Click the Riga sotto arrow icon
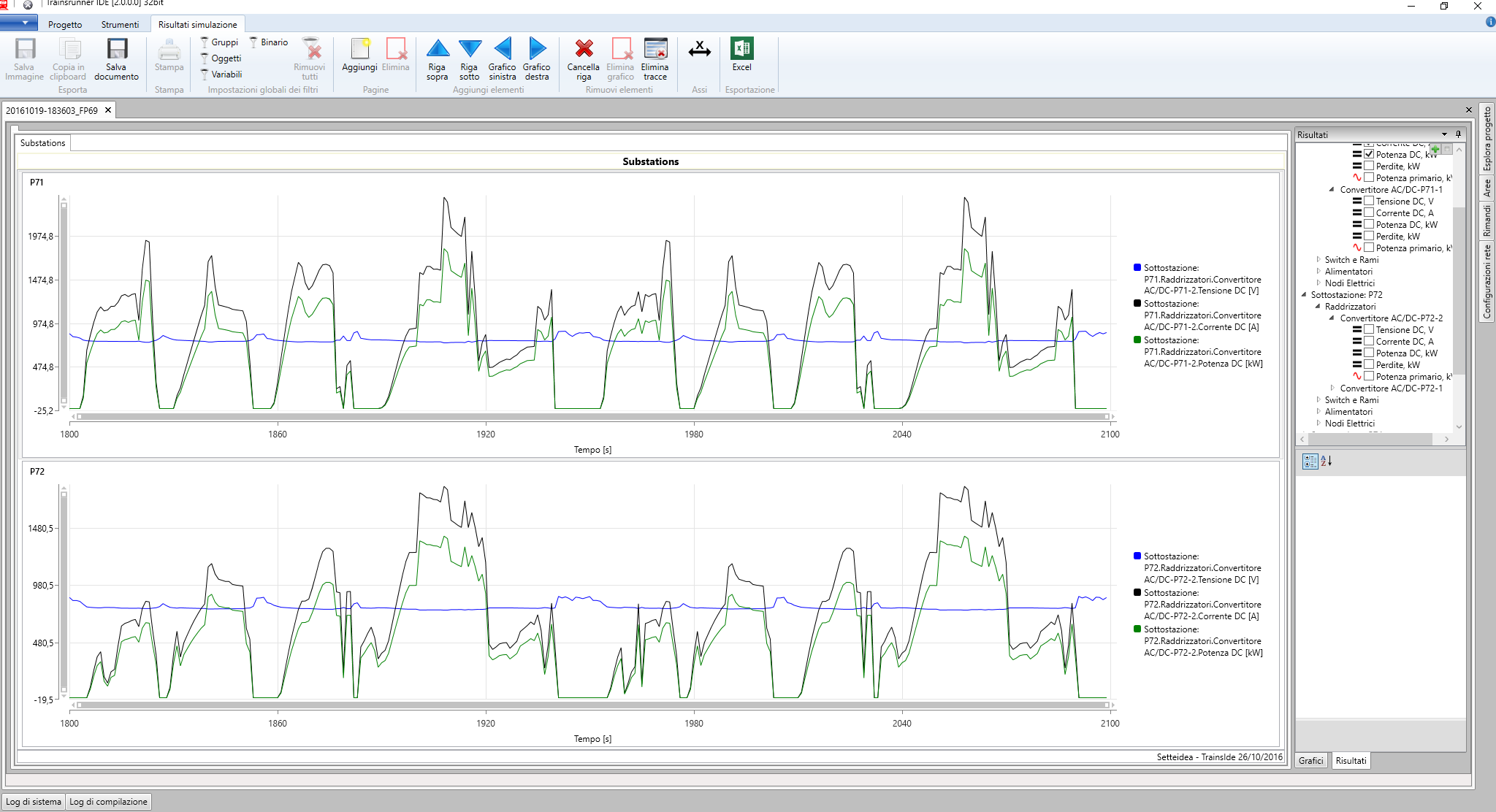This screenshot has width=1496, height=812. pyautogui.click(x=469, y=50)
